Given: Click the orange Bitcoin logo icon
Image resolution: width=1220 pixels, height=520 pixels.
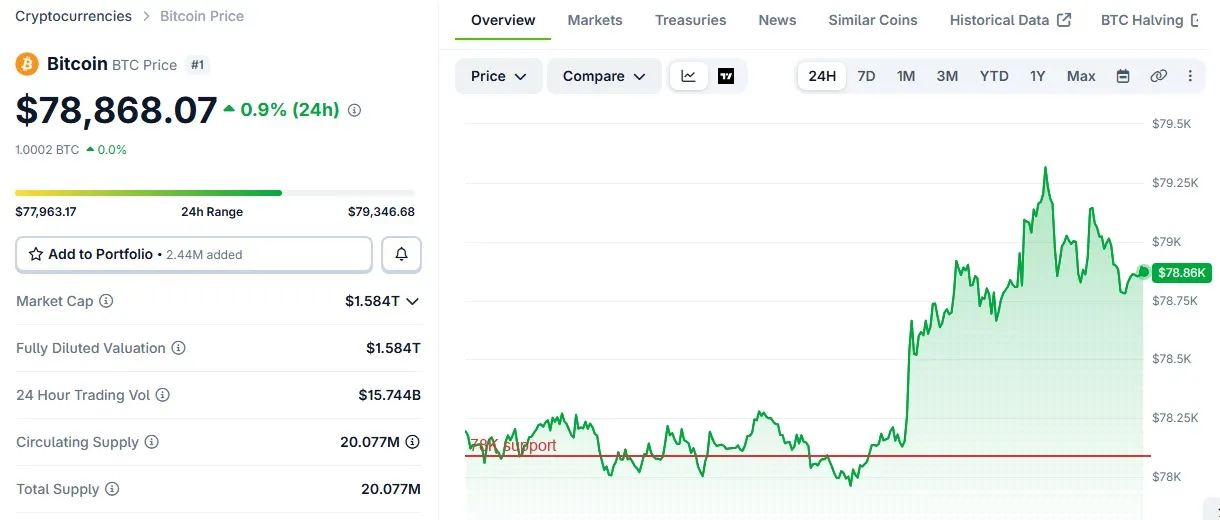Looking at the screenshot, I should click(x=27, y=64).
